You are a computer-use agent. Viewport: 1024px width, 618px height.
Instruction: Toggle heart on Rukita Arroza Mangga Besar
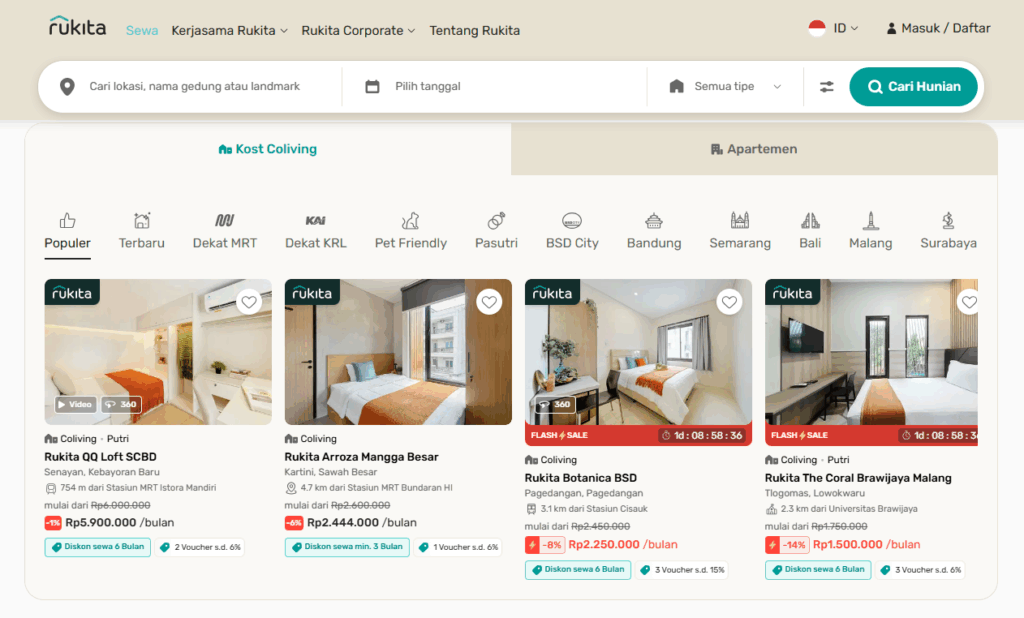pos(488,302)
